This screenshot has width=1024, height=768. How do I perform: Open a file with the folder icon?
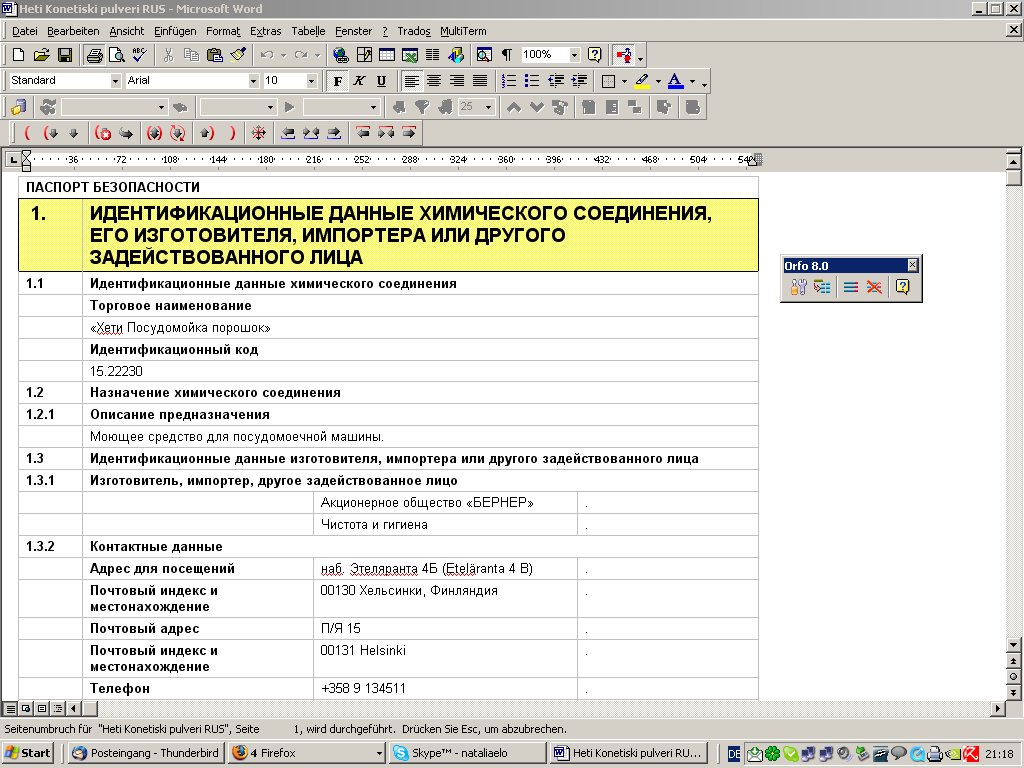coord(41,55)
